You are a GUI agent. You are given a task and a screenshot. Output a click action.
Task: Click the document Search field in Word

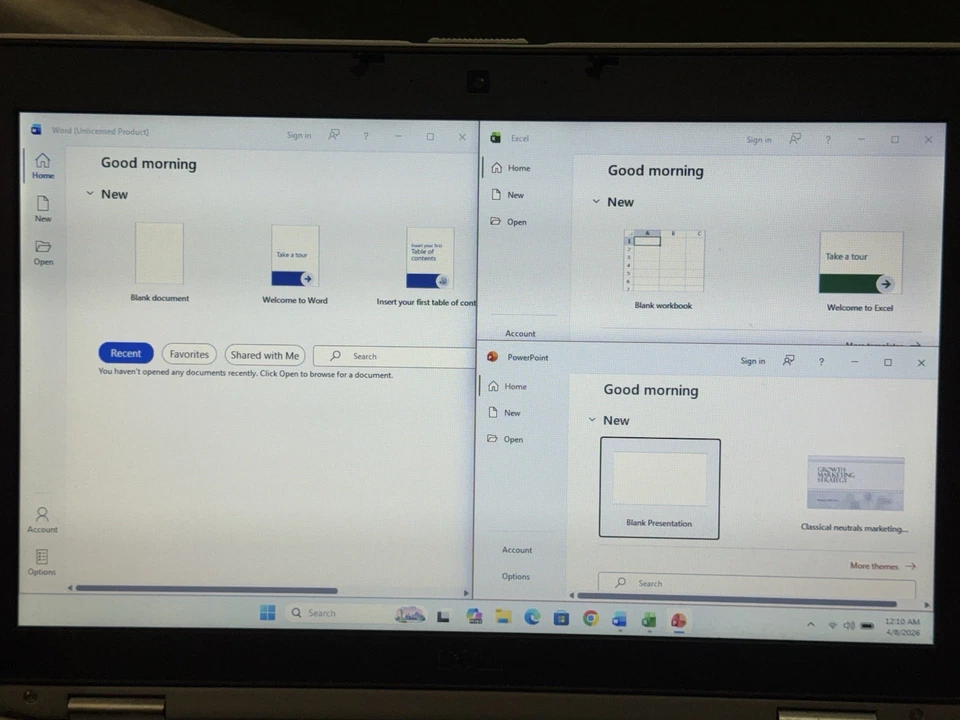click(394, 356)
